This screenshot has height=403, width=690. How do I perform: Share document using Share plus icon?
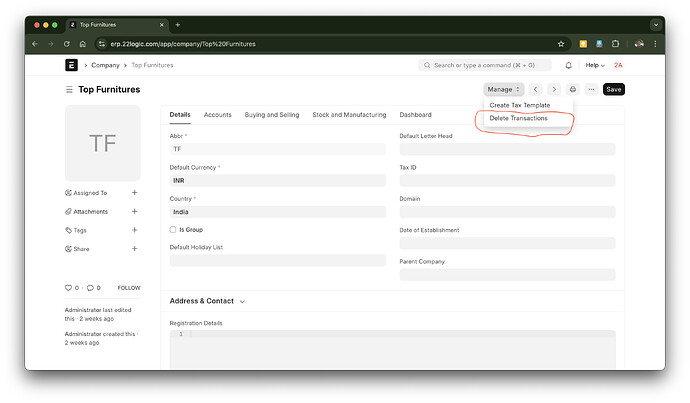click(135, 249)
